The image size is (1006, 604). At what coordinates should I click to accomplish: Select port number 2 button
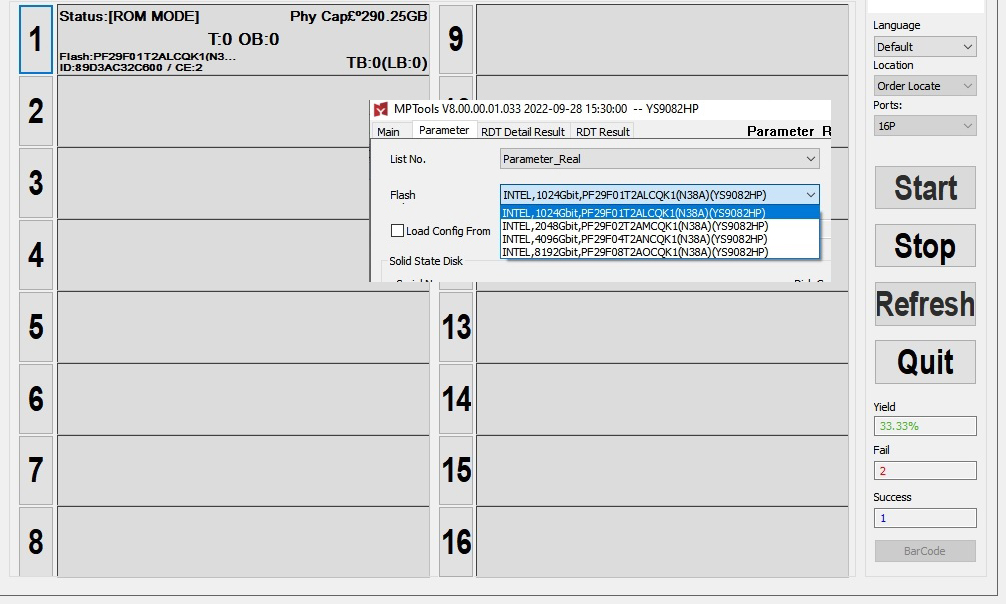tap(36, 111)
